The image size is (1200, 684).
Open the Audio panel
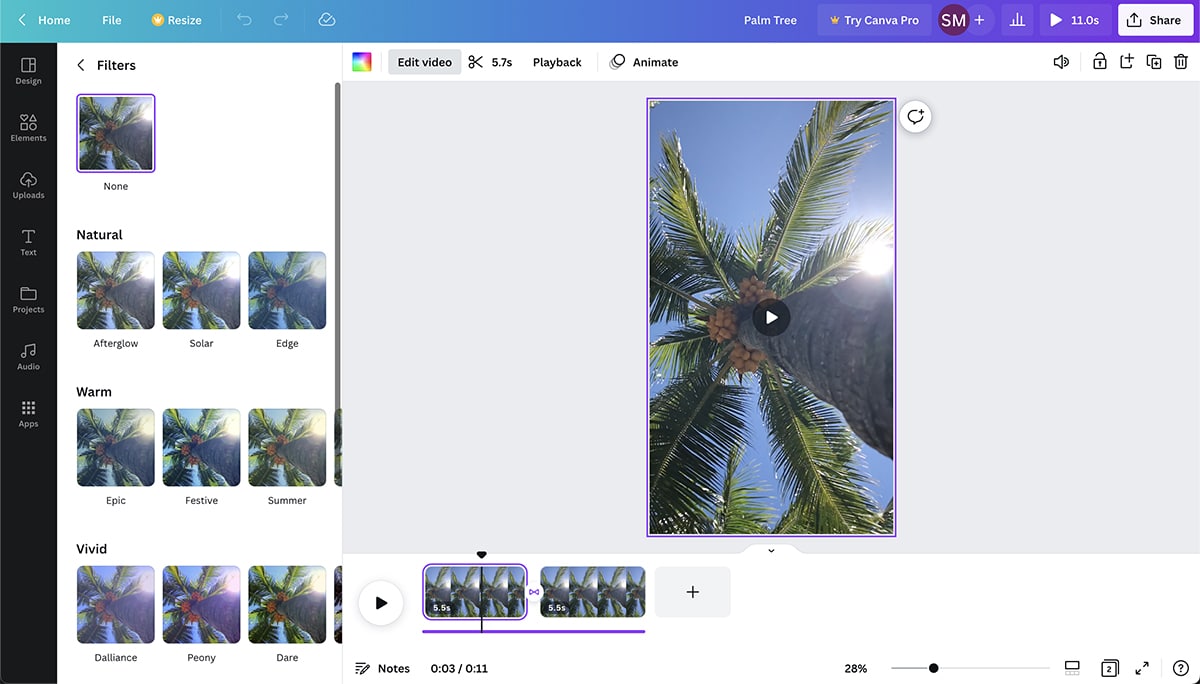click(x=28, y=354)
